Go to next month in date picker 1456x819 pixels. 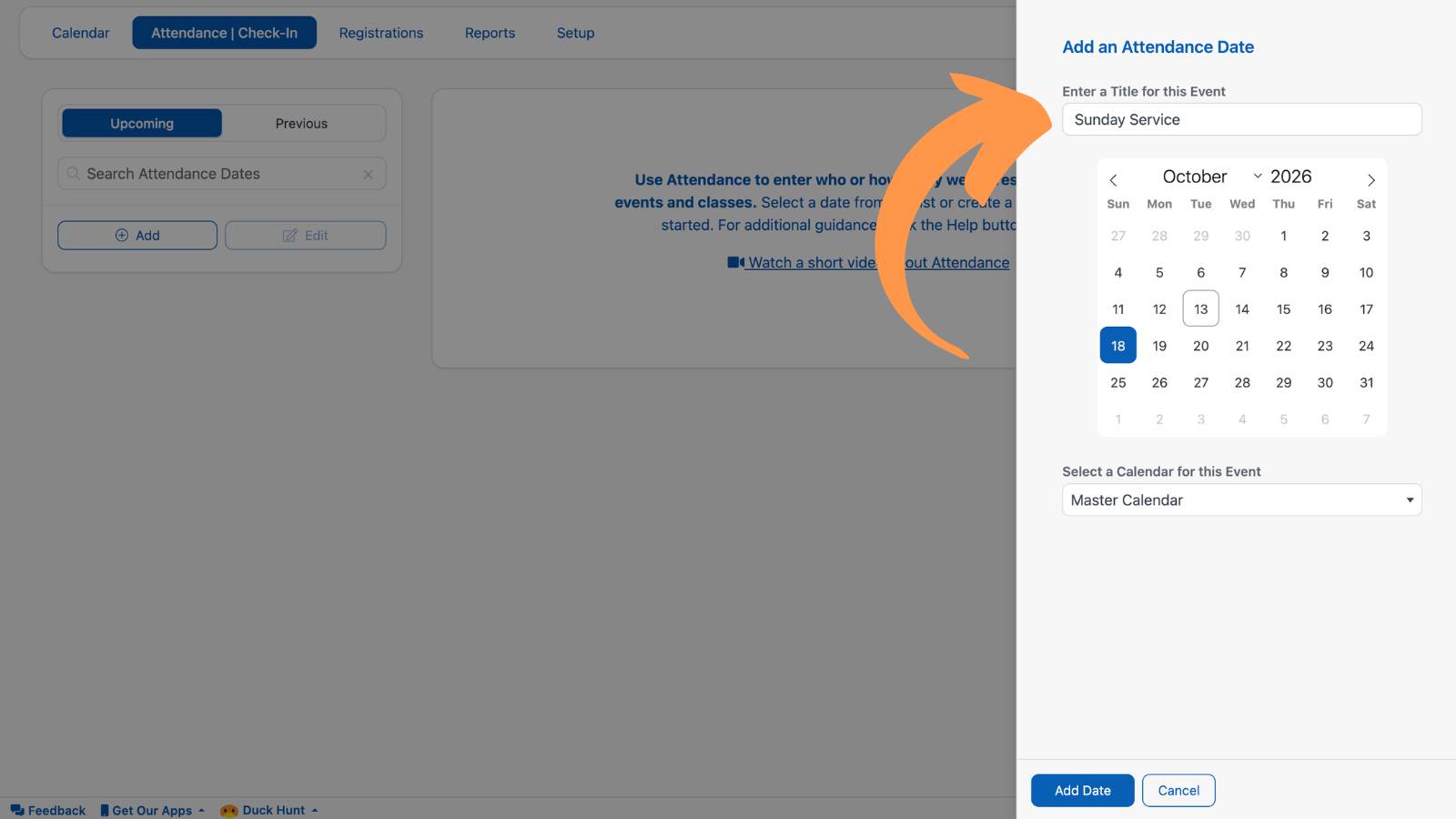coord(1370,180)
